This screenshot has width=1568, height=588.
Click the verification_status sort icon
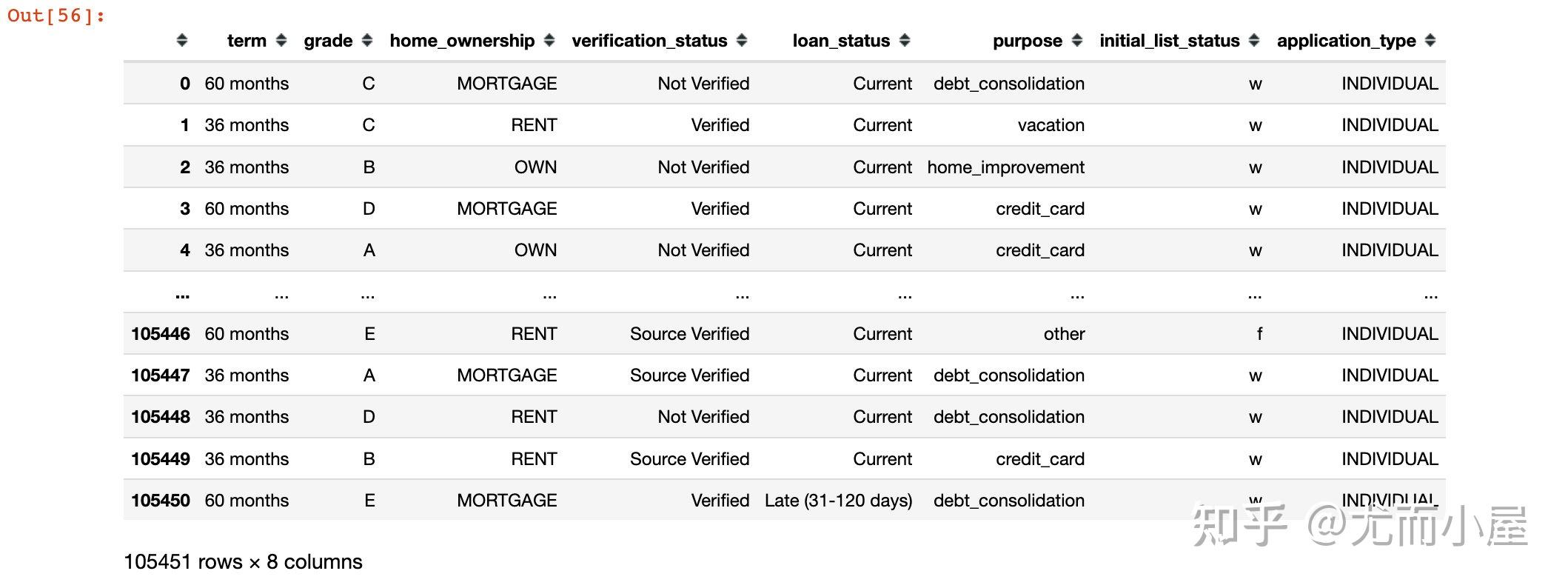(742, 41)
